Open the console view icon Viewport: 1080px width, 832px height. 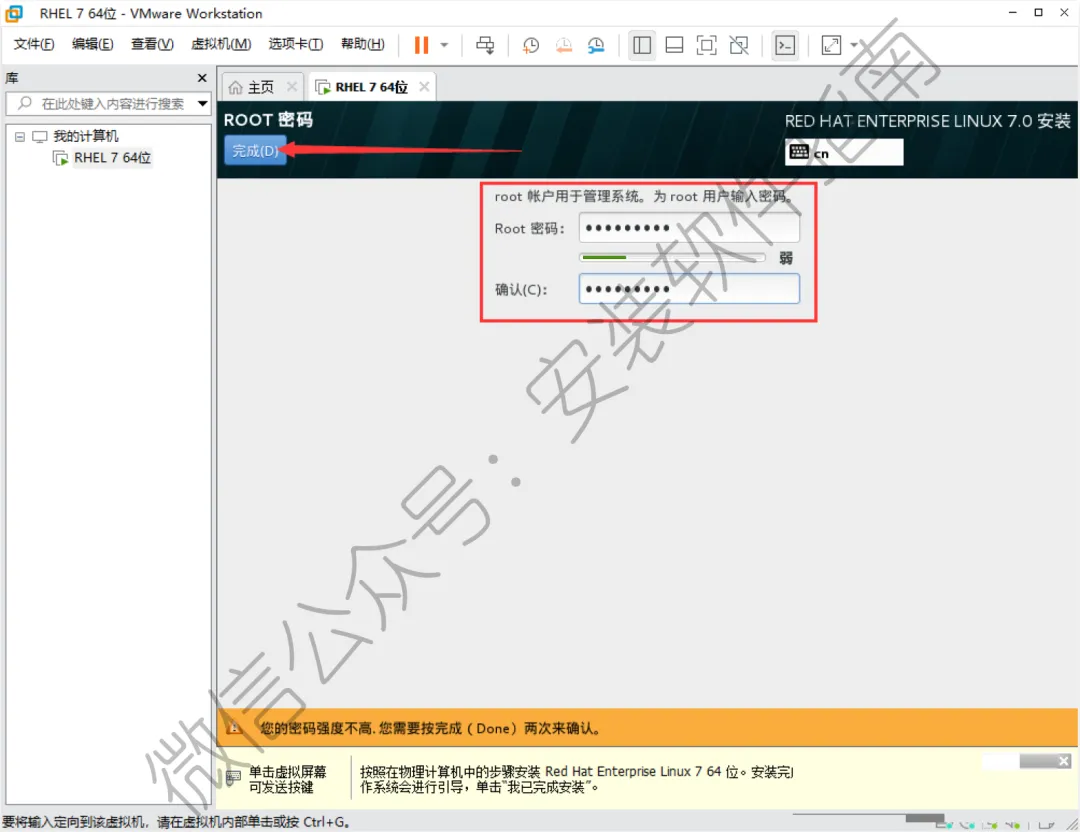785,45
